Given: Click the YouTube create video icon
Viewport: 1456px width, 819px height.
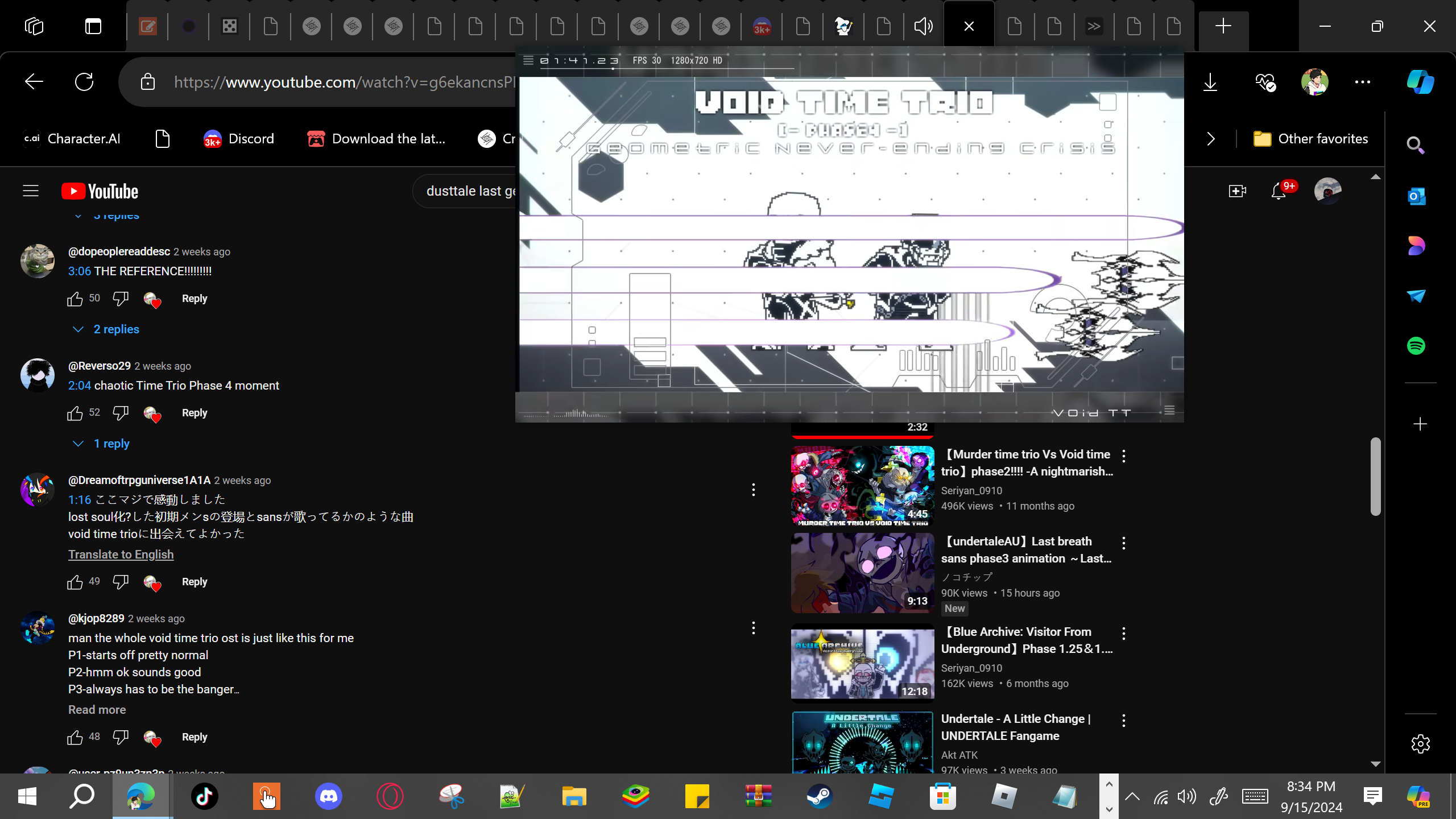Looking at the screenshot, I should tap(1237, 191).
